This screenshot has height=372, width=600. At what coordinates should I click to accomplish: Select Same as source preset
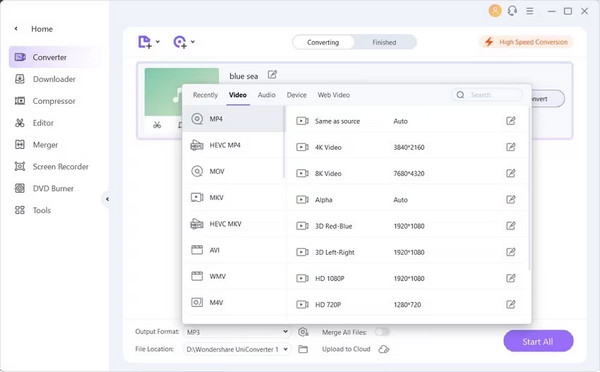point(406,121)
